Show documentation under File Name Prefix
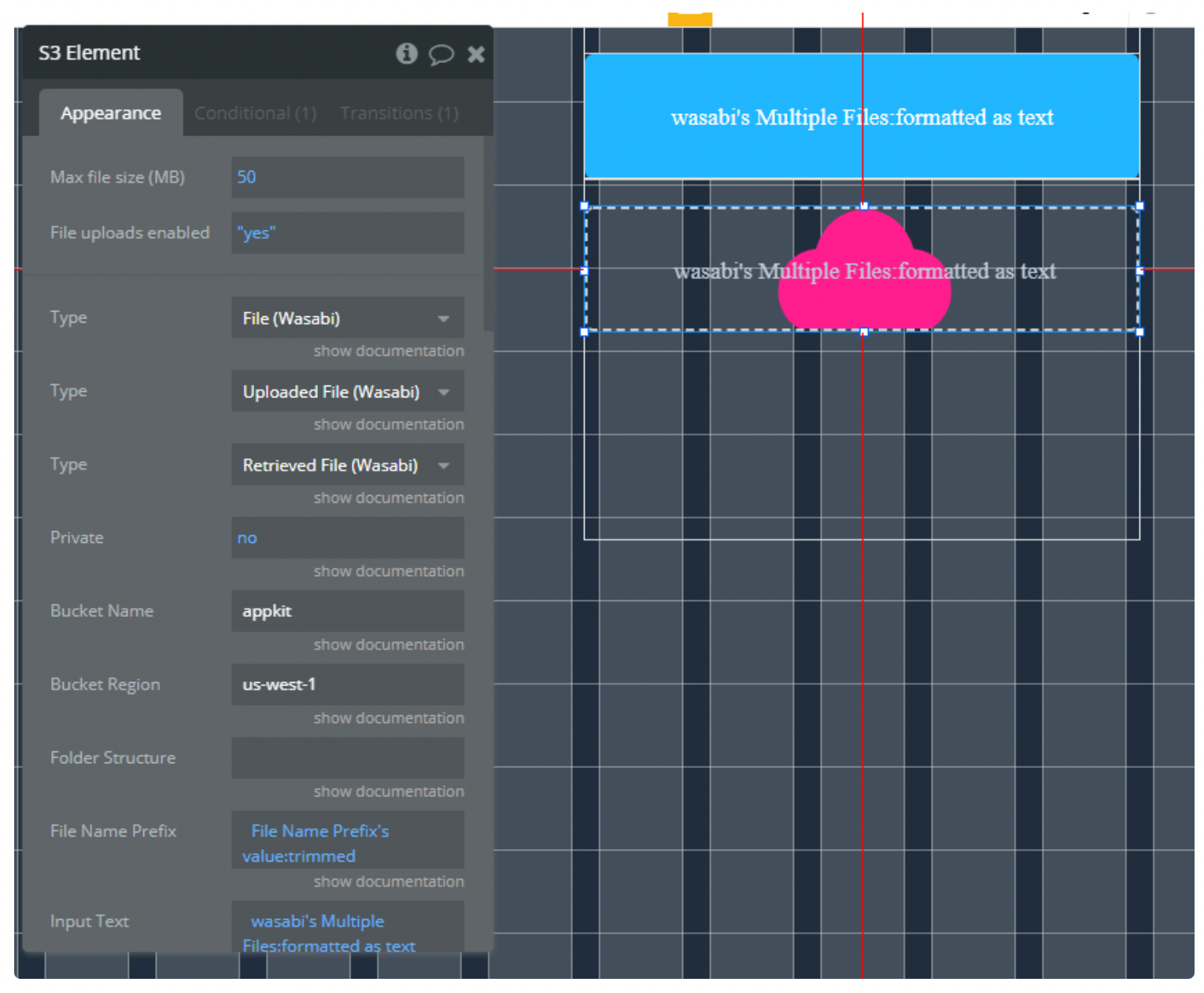 point(389,882)
